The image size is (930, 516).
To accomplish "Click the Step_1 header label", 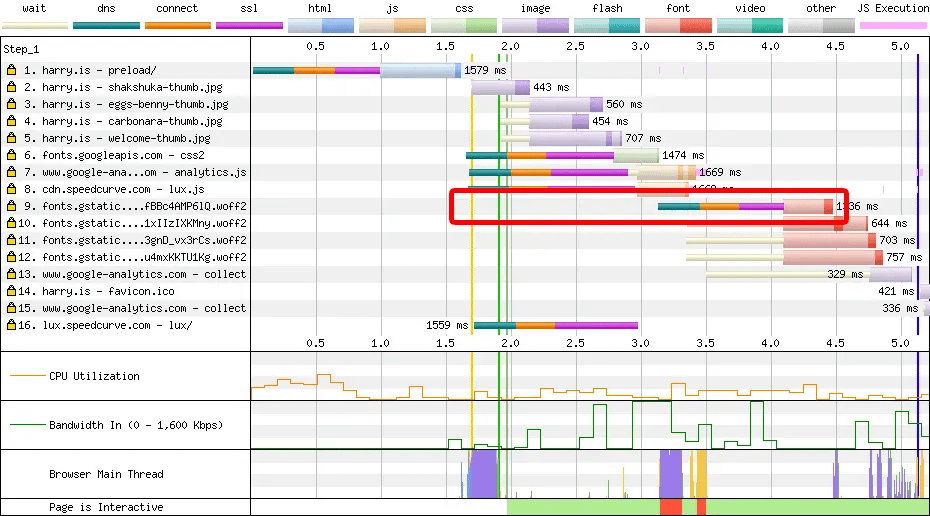I will point(21,49).
